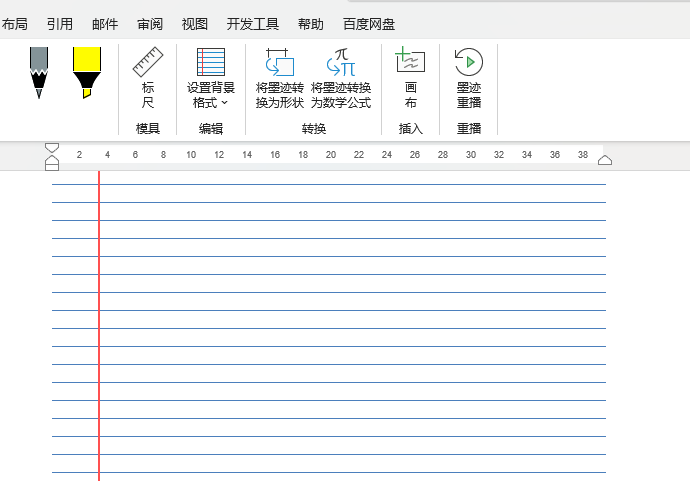Image resolution: width=690 pixels, height=481 pixels.
Task: Select the yellow highlighter pen
Action: coord(87,73)
